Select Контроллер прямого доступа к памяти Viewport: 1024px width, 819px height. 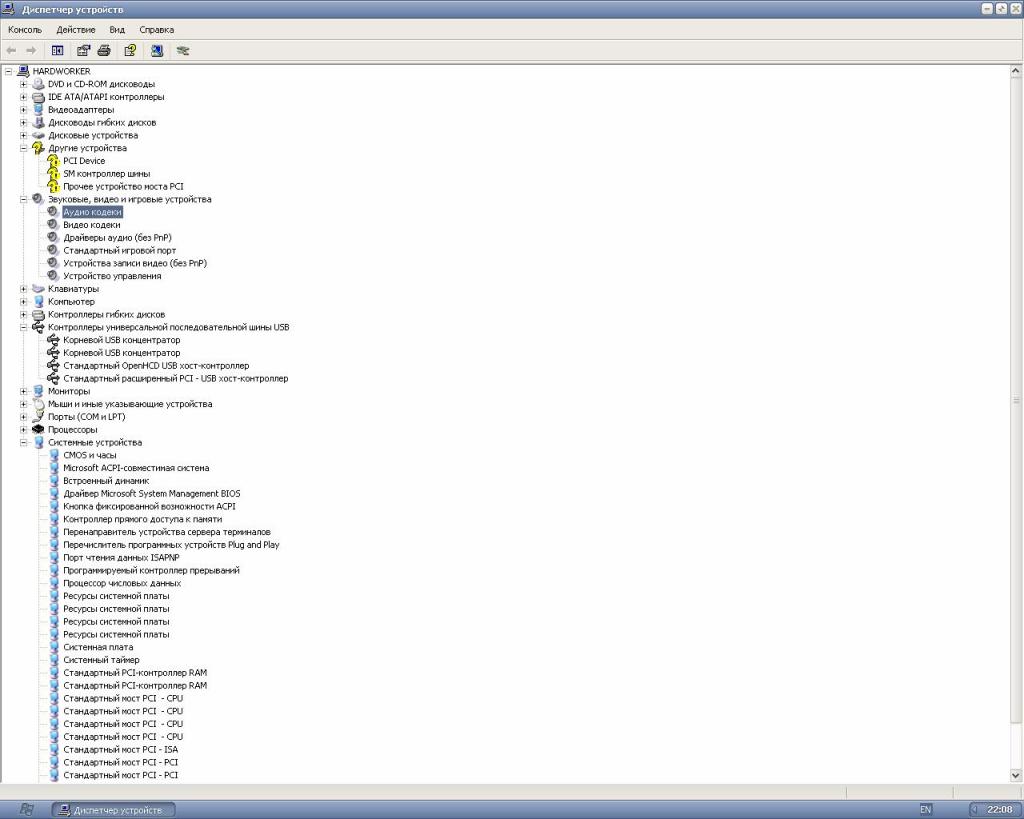[x=142, y=519]
